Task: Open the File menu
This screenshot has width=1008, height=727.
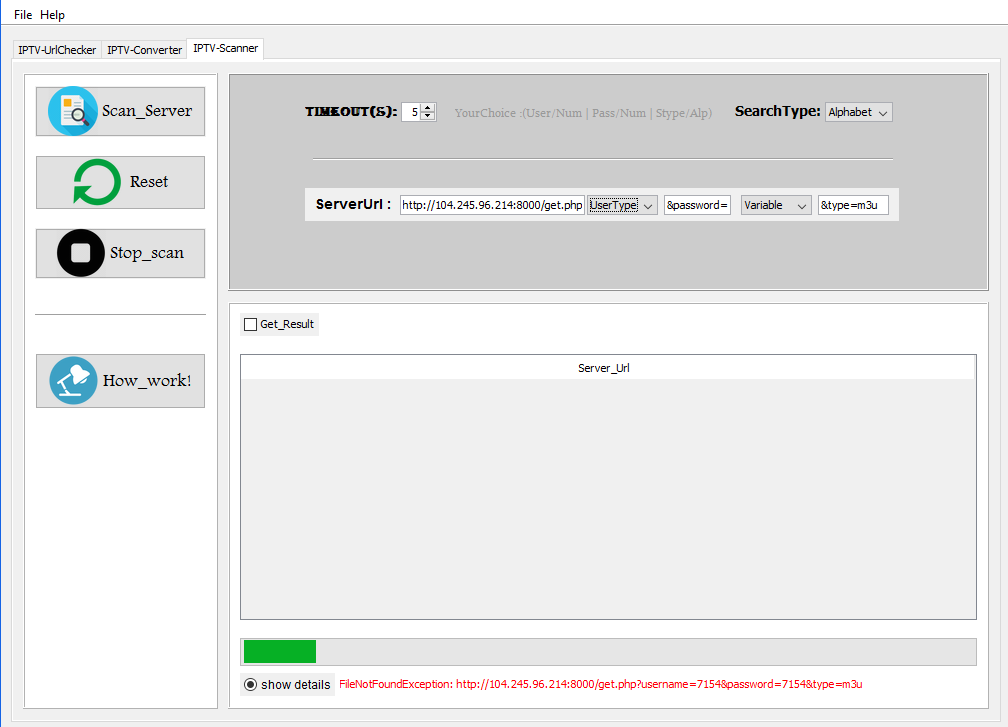Action: tap(23, 15)
